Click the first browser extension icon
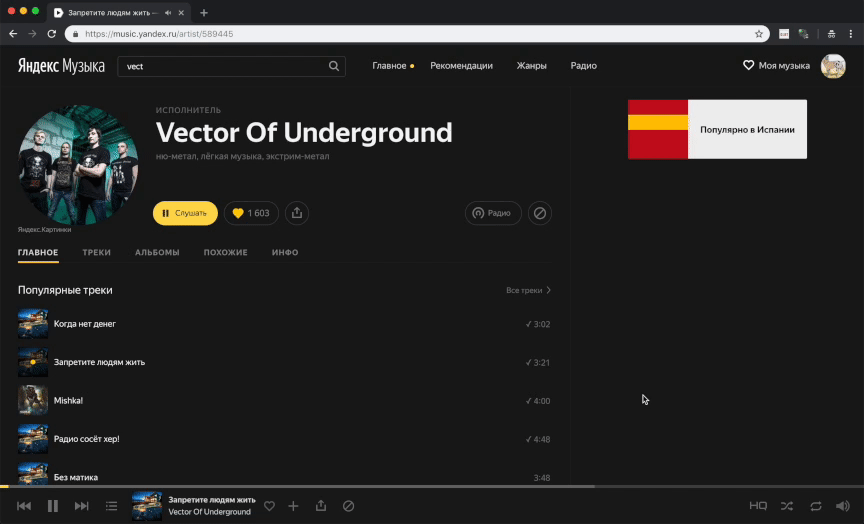Viewport: 864px width, 524px height. click(x=784, y=34)
